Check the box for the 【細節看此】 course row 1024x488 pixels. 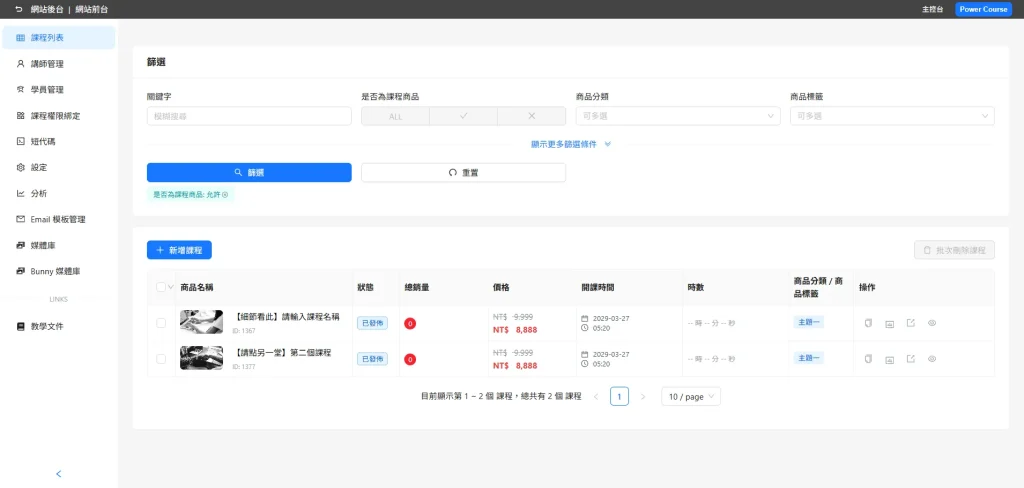tap(161, 323)
